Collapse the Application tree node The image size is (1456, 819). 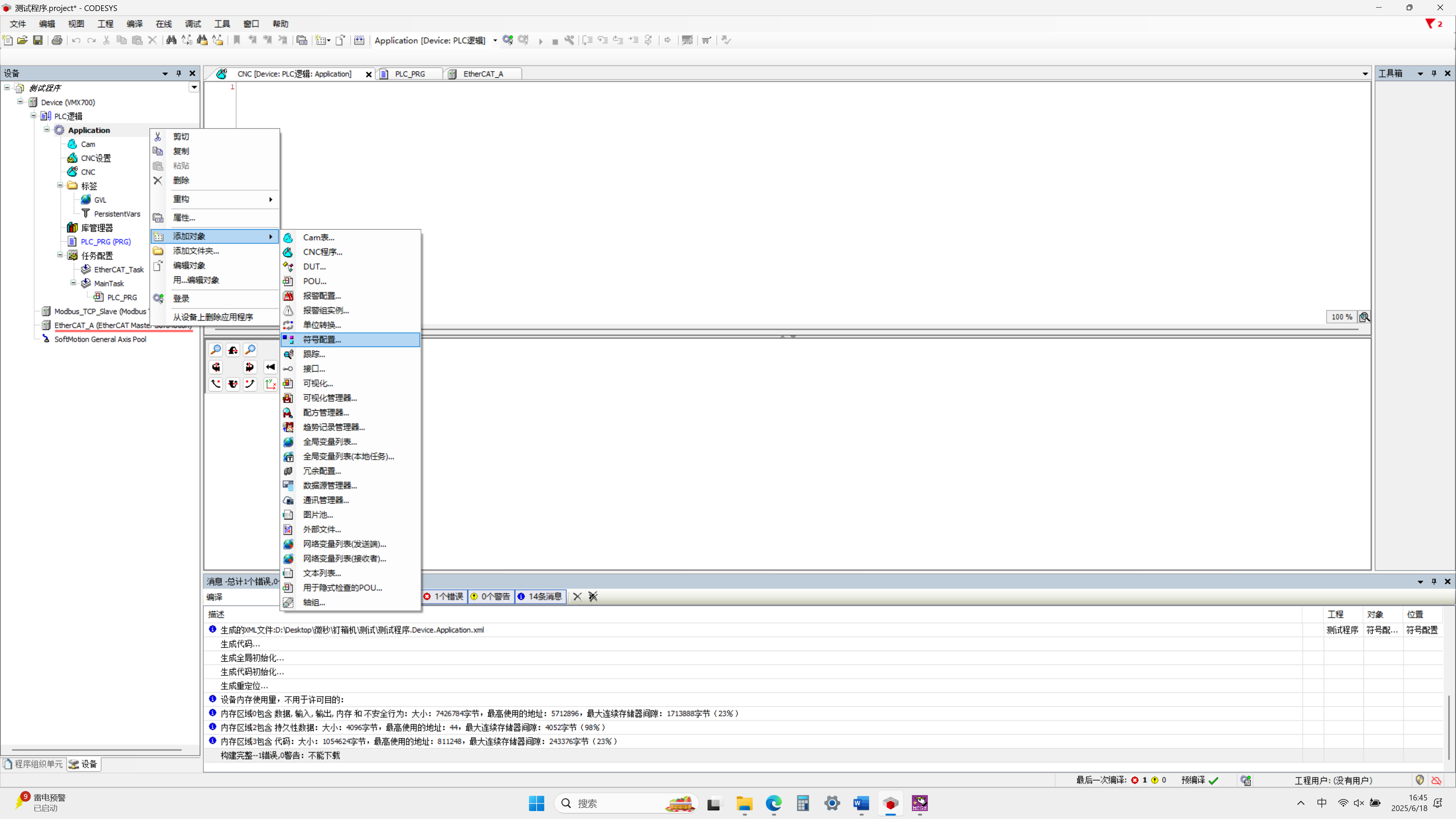pyautogui.click(x=47, y=129)
